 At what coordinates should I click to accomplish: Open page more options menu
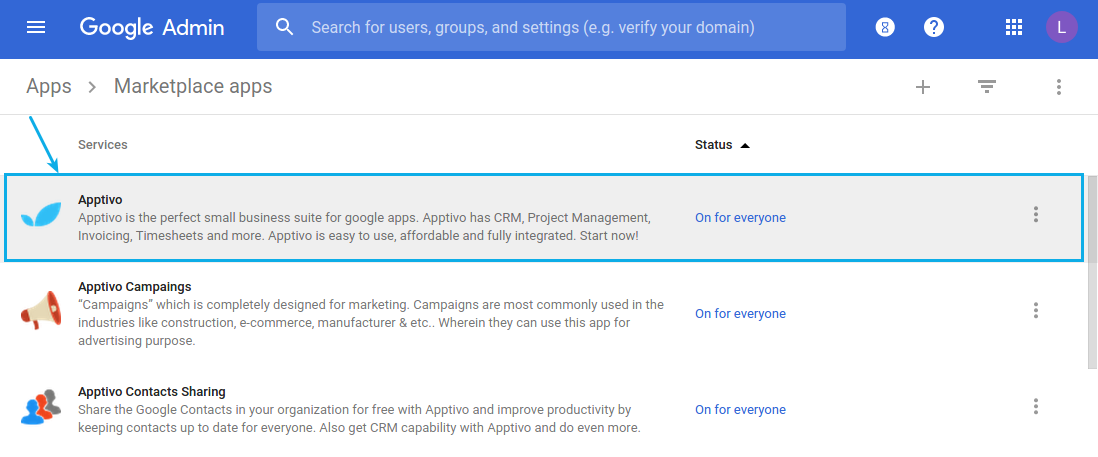(1059, 87)
